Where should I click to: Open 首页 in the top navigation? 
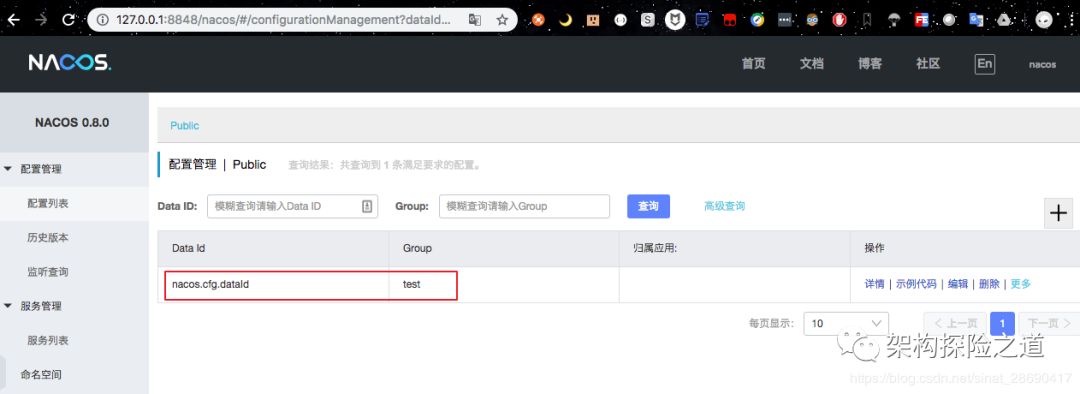(754, 63)
